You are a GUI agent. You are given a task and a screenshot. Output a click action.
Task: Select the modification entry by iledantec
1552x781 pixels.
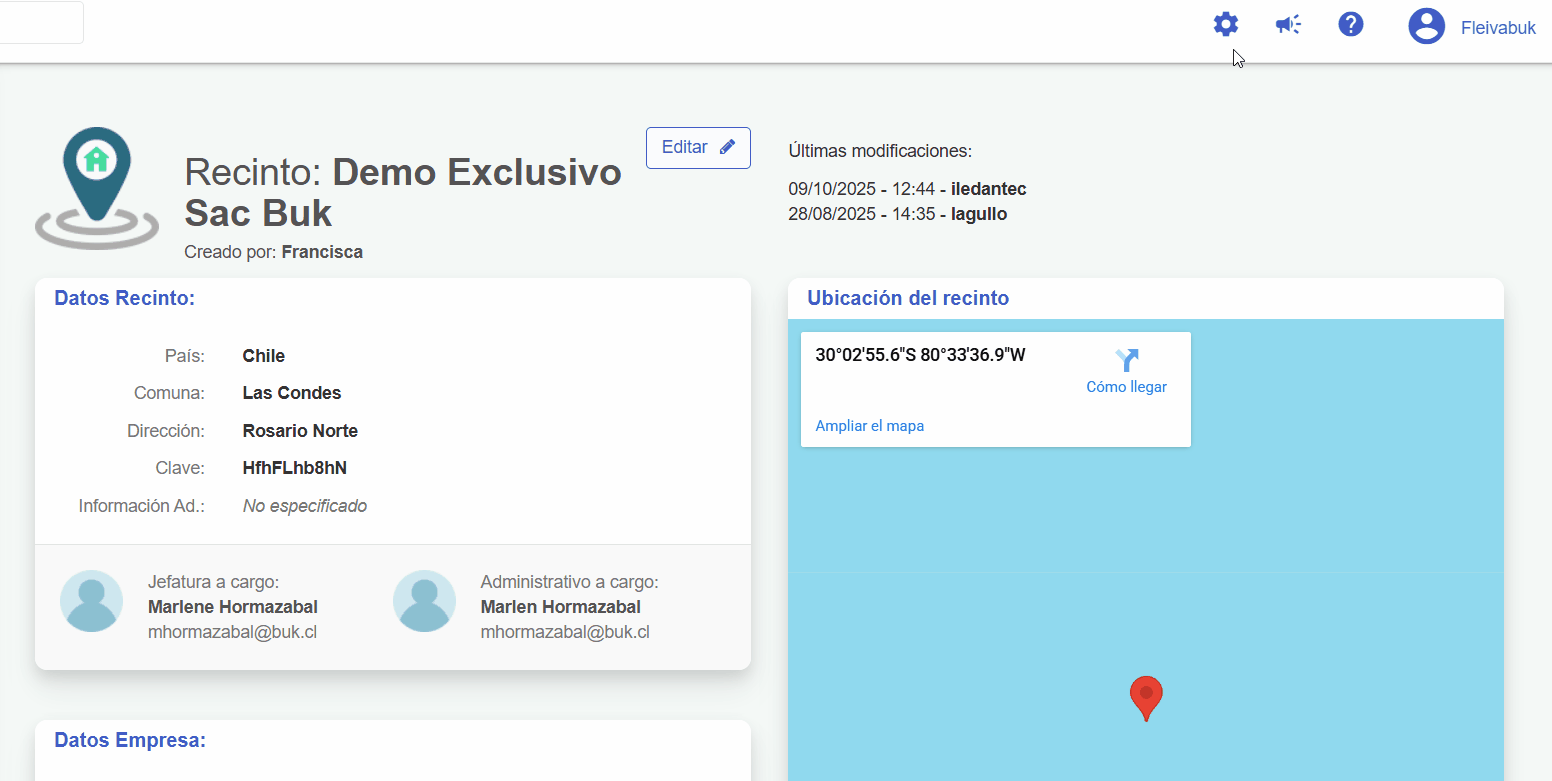pos(908,188)
